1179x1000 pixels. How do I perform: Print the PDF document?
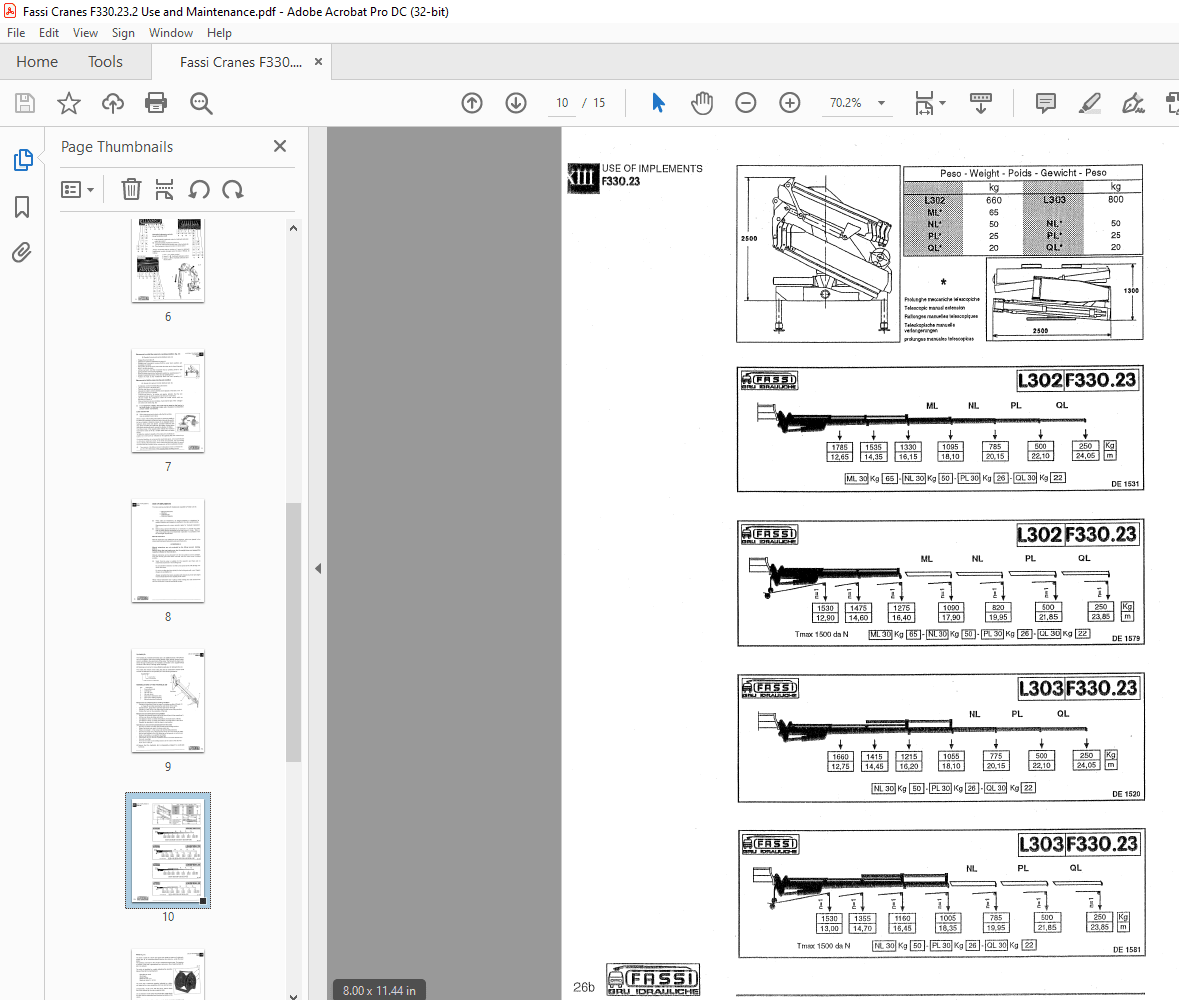[x=156, y=103]
